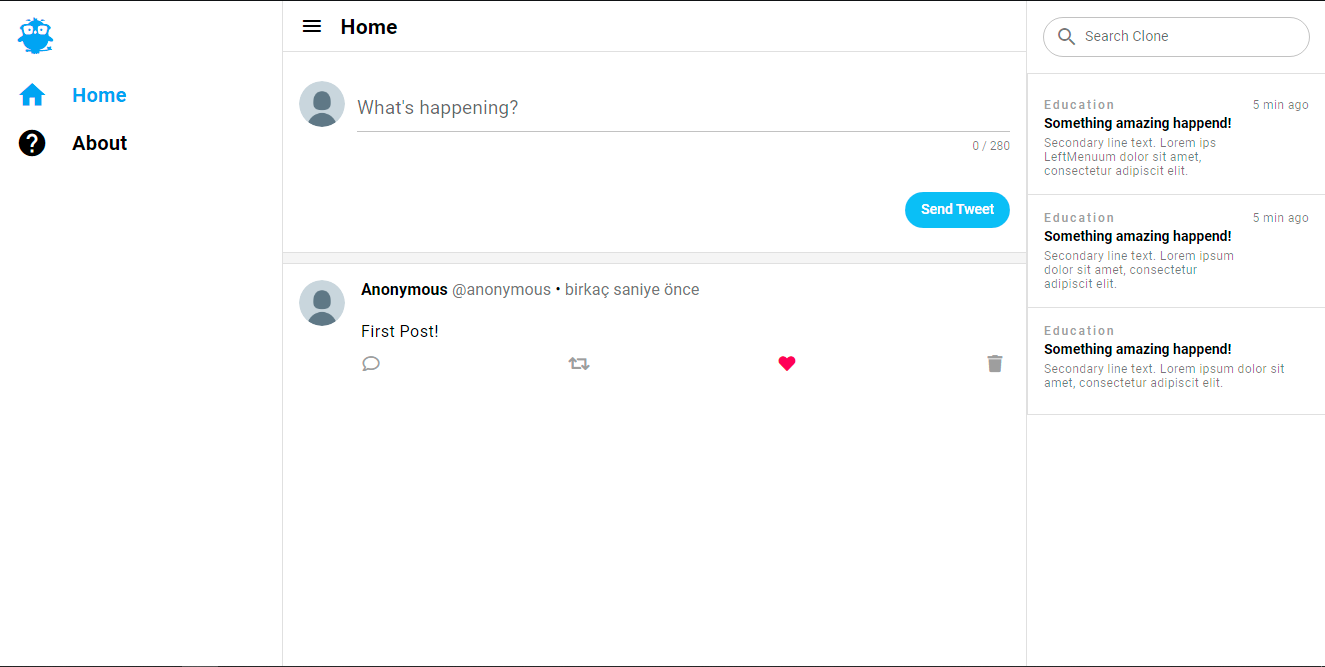The height and width of the screenshot is (667, 1325).
Task: Open the hamburger menu icon
Action: [x=312, y=27]
